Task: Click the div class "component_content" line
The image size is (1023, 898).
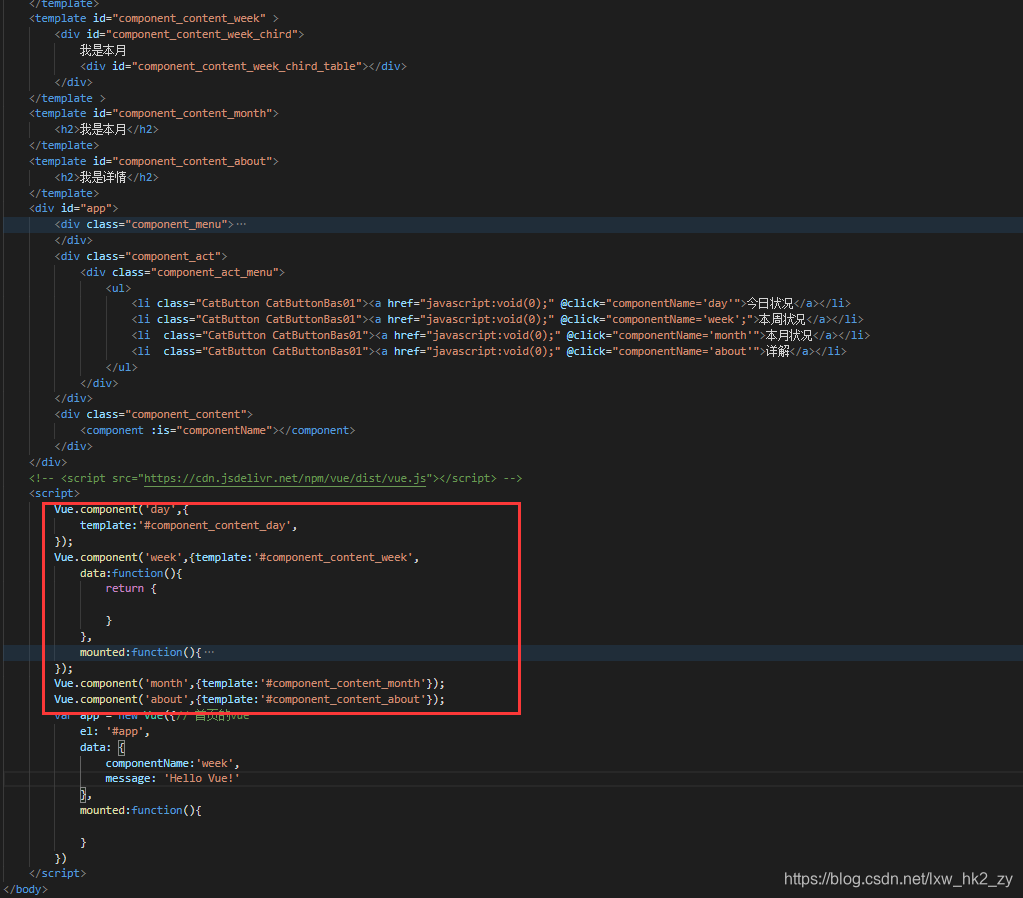Action: click(x=154, y=414)
